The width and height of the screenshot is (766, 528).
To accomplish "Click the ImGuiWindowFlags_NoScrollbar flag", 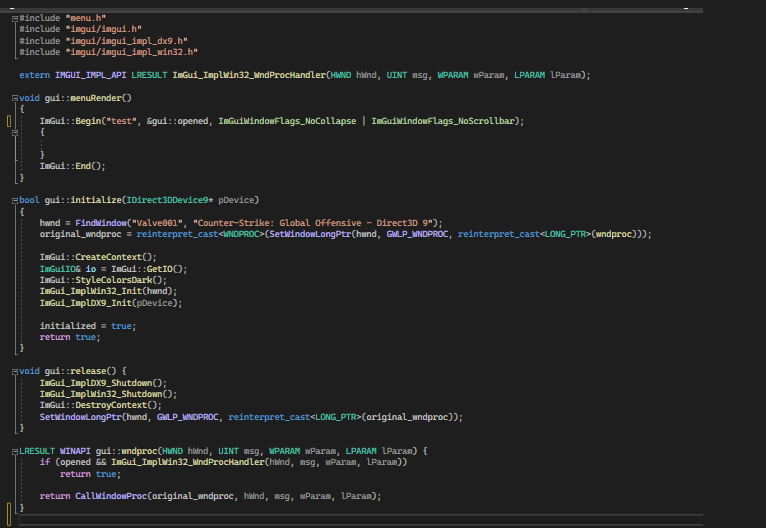I will coord(444,121).
